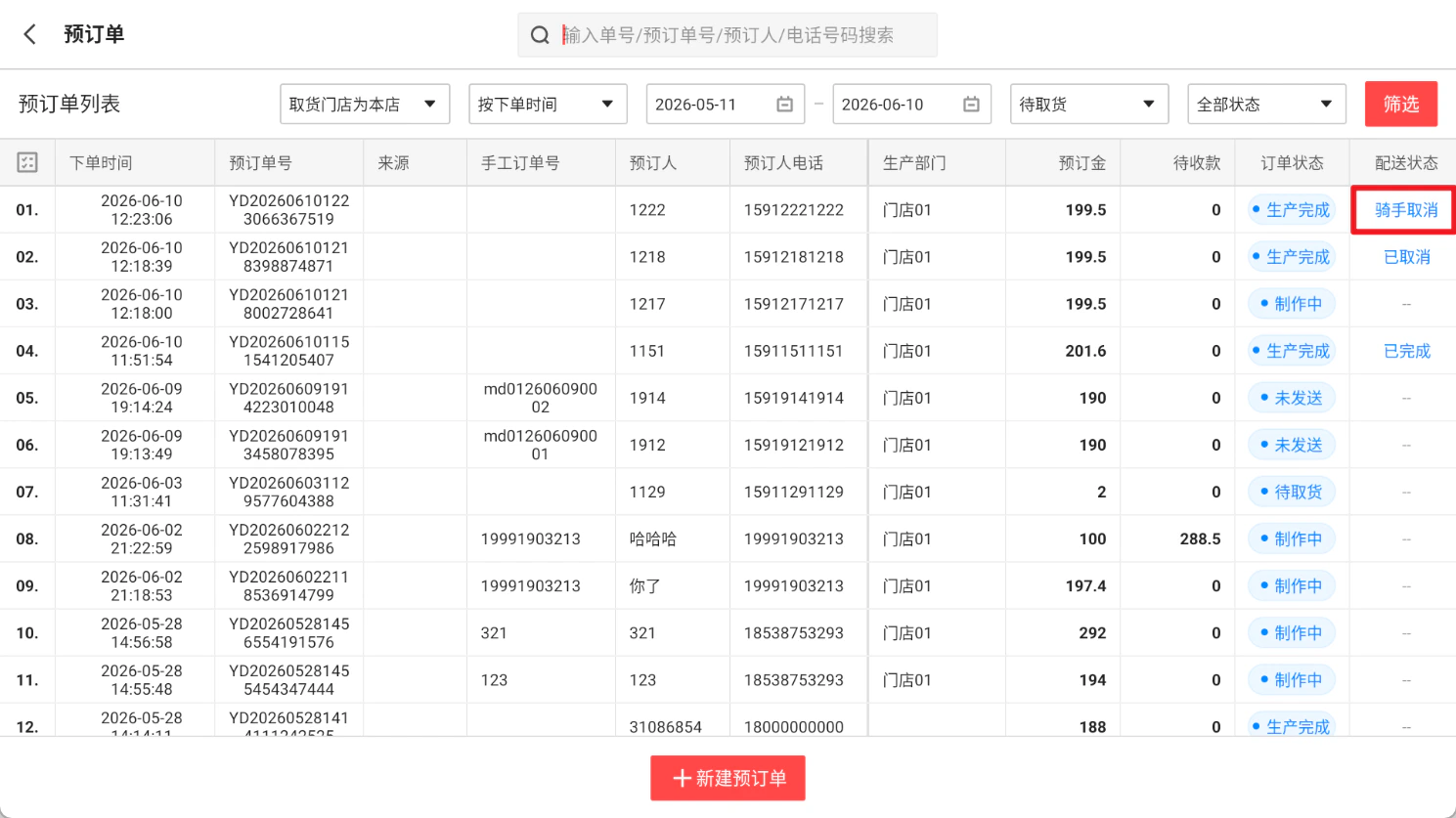
Task: Click the 骑手取消 delivery status link
Action: pyautogui.click(x=1406, y=210)
